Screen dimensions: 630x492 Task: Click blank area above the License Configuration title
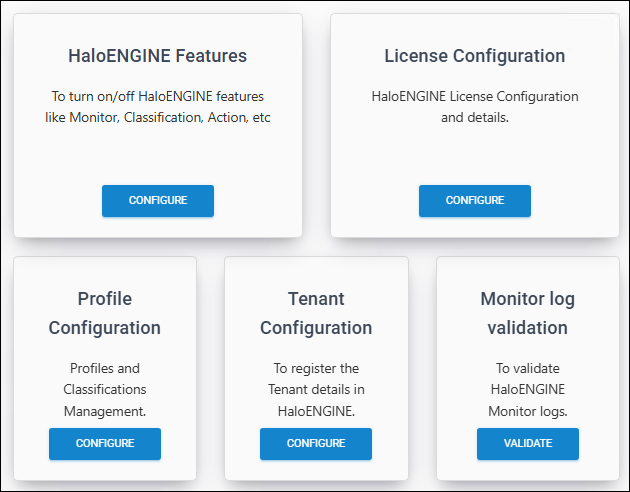coord(474,27)
